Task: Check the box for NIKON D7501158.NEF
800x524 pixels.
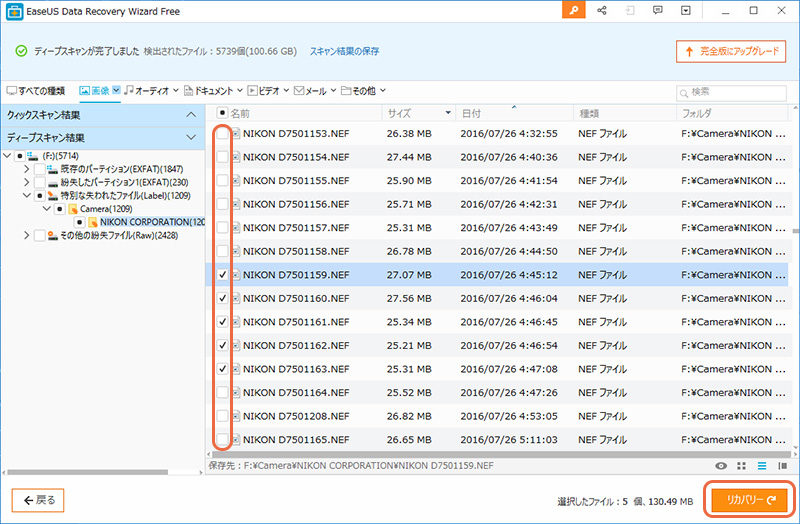Action: point(222,251)
